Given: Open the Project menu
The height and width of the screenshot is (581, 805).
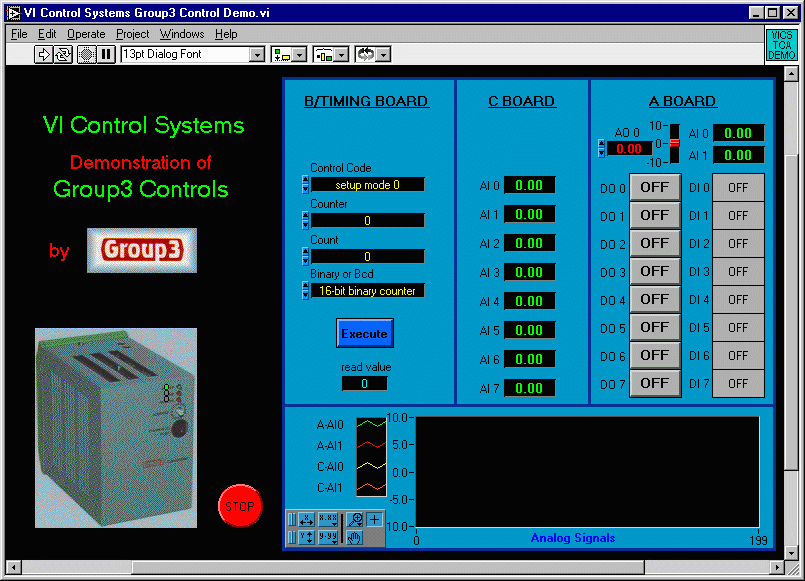Looking at the screenshot, I should (132, 34).
